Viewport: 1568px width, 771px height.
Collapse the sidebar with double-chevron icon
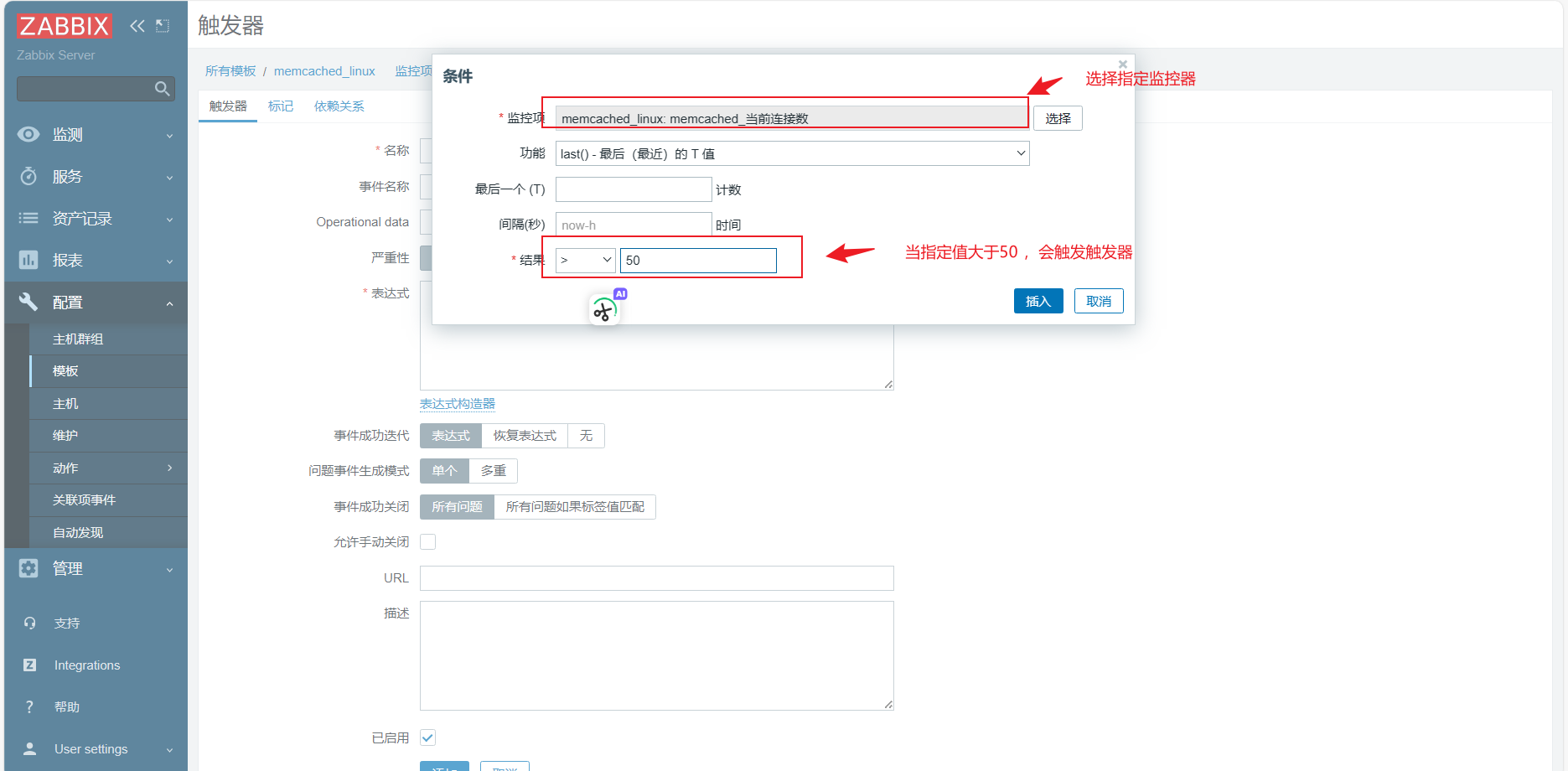tap(137, 26)
